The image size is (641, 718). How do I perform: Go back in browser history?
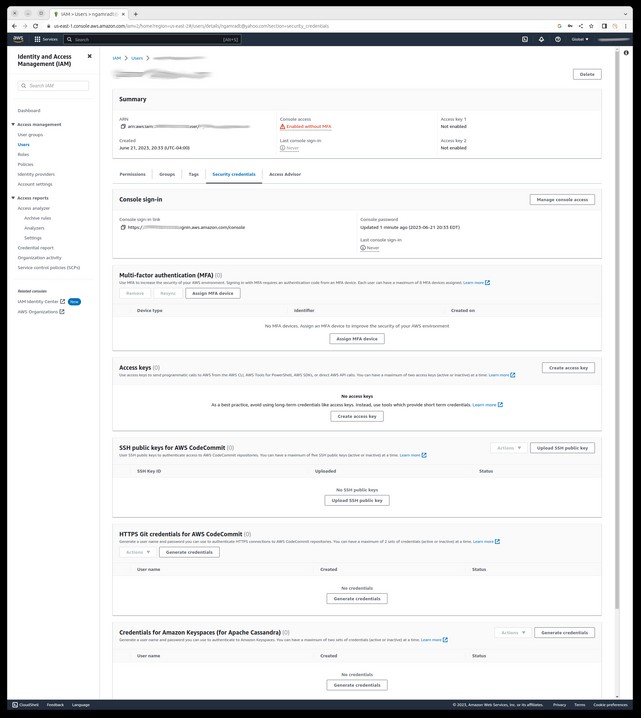(x=15, y=26)
